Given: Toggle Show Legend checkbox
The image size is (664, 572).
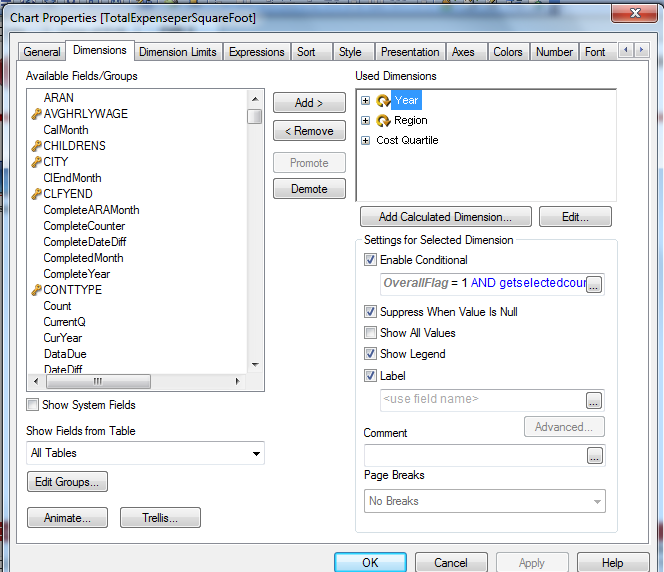Looking at the screenshot, I should 370,354.
